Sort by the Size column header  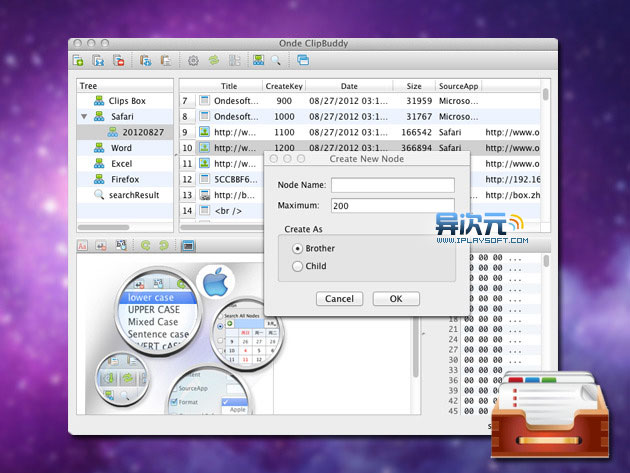click(414, 86)
